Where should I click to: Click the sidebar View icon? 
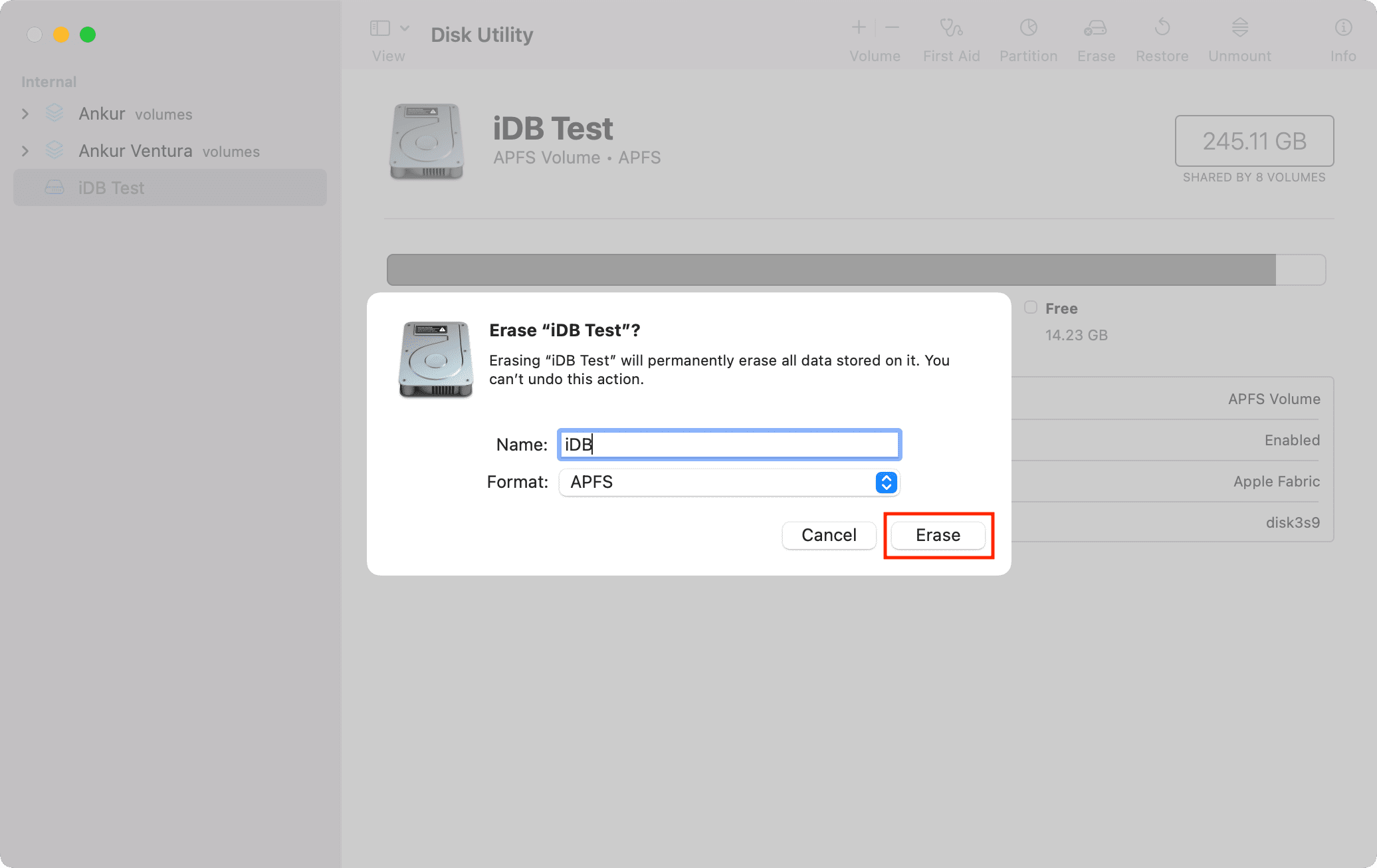click(x=379, y=28)
